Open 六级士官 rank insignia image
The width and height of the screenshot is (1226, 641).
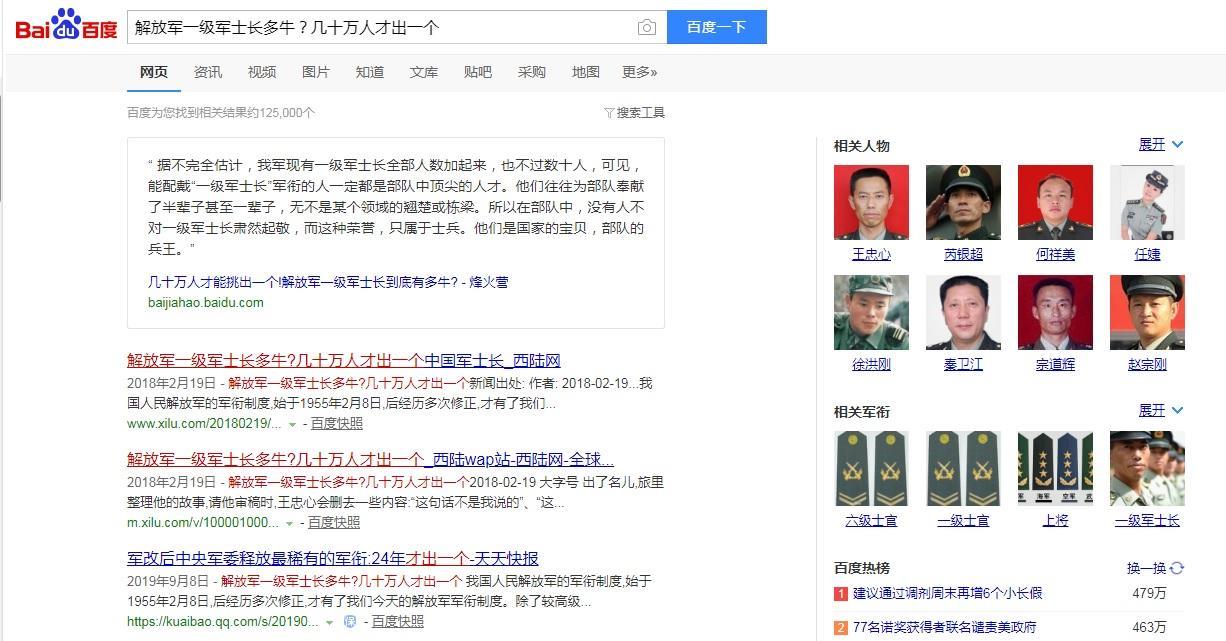pyautogui.click(x=871, y=468)
